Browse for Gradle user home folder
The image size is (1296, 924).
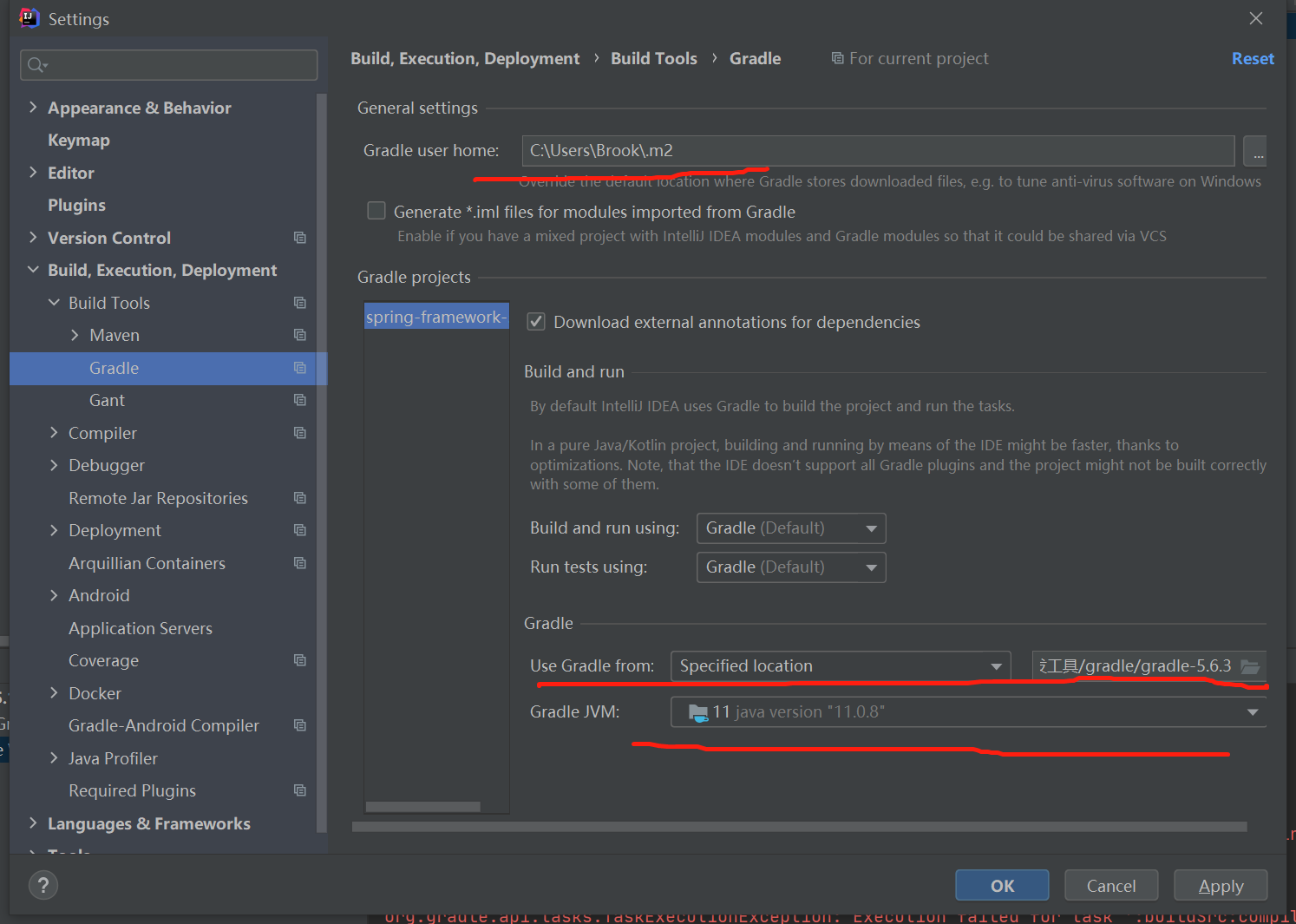(x=1255, y=151)
